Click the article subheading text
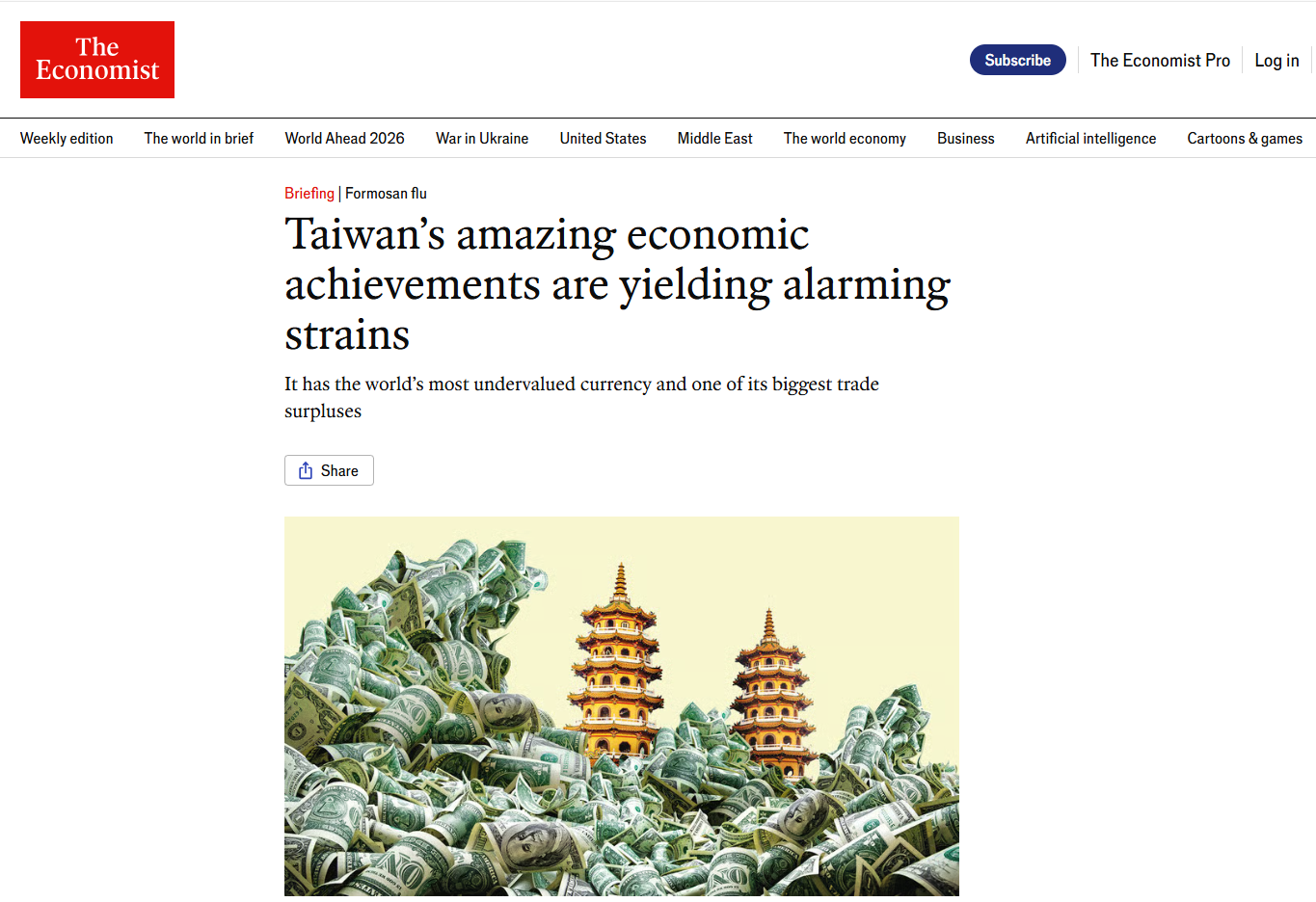The height and width of the screenshot is (902, 1316). pos(581,397)
